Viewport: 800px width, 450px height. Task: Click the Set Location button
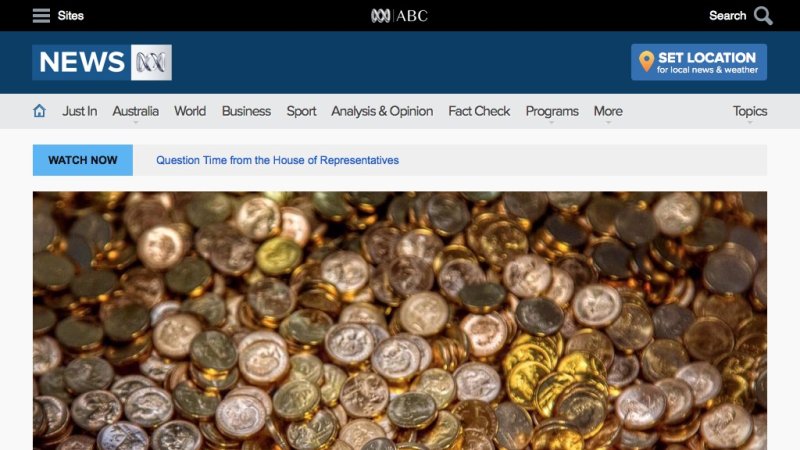(699, 62)
